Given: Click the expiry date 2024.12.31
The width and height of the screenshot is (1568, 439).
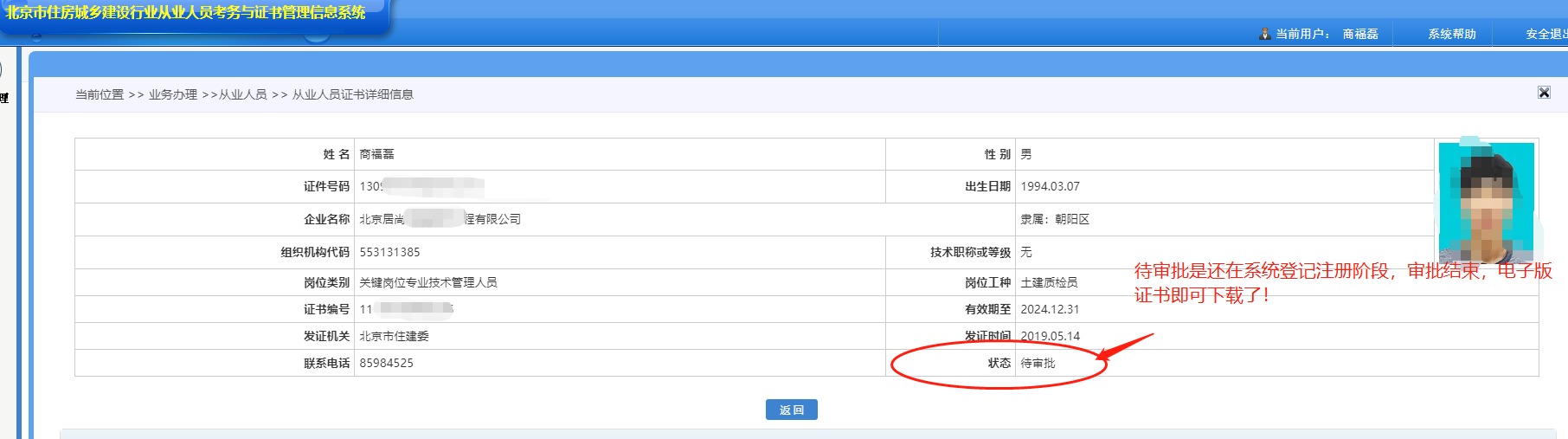Looking at the screenshot, I should [1050, 309].
